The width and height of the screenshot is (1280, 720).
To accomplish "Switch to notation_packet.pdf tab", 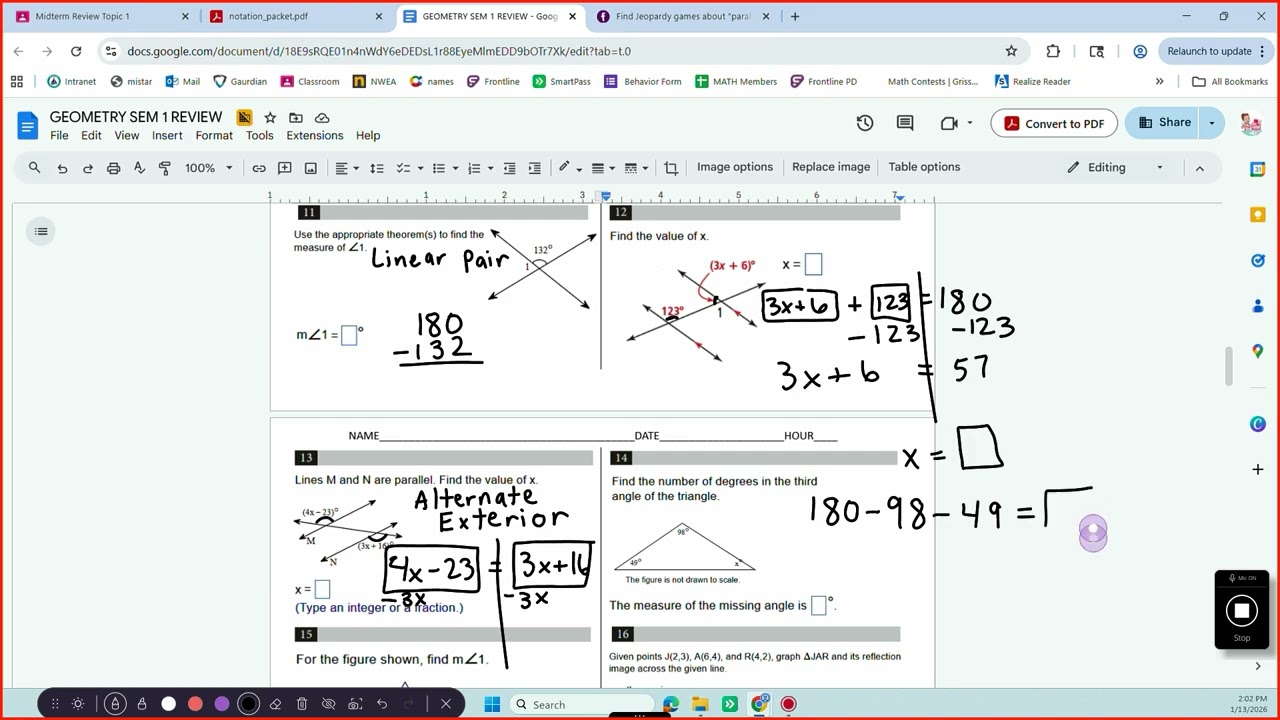I will [297, 16].
